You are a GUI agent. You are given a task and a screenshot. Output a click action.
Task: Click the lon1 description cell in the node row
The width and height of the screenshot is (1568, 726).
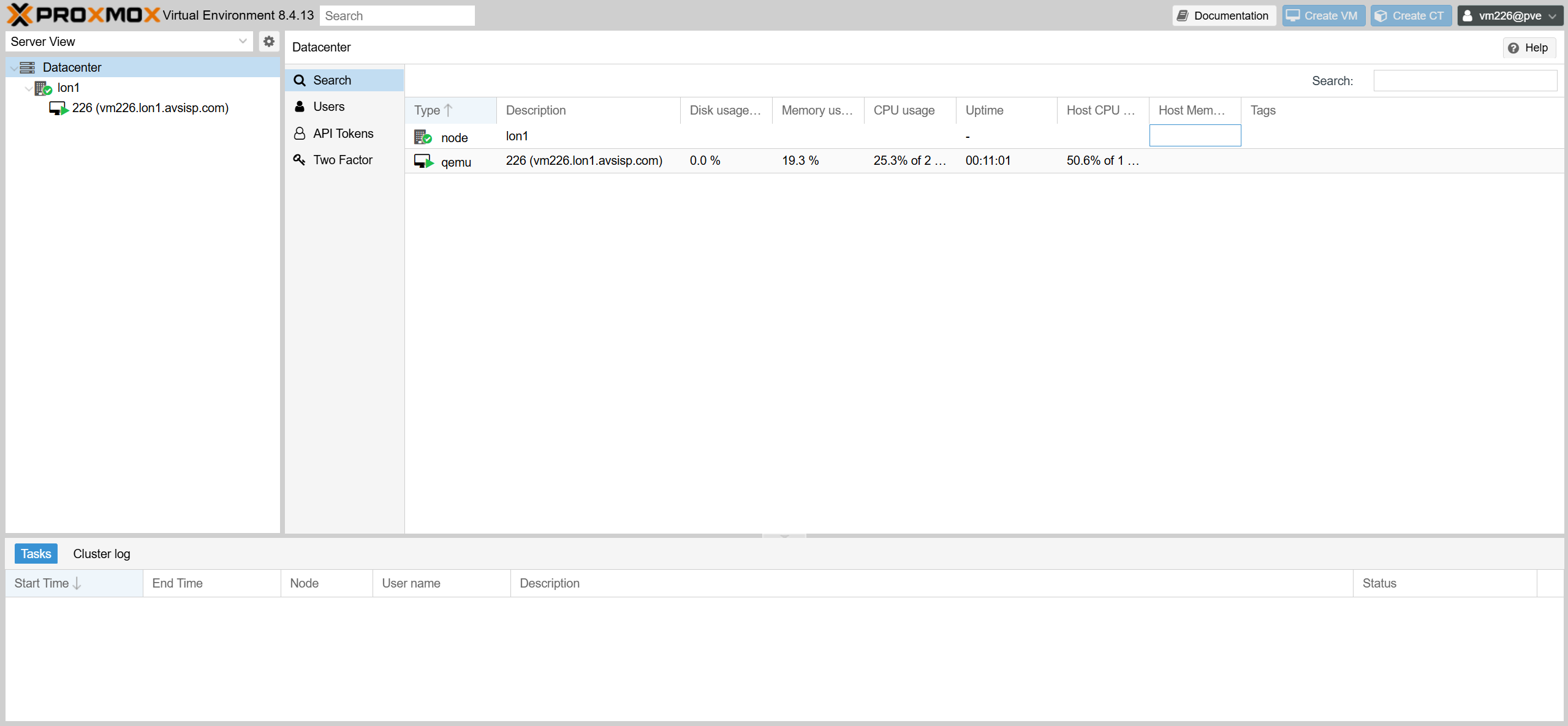[x=588, y=136]
